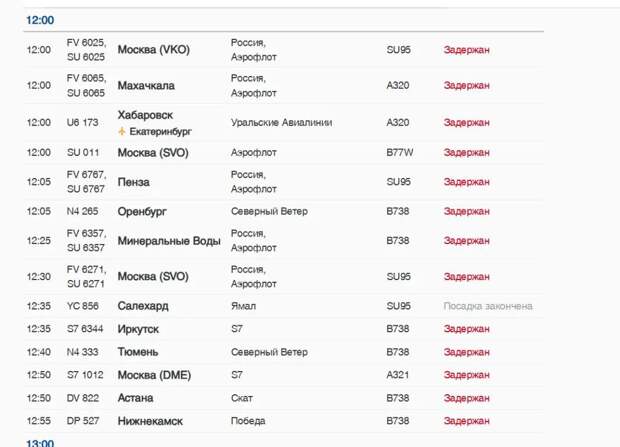Click Задержан status for the Махачкала flight
The image size is (620, 447).
467,85
